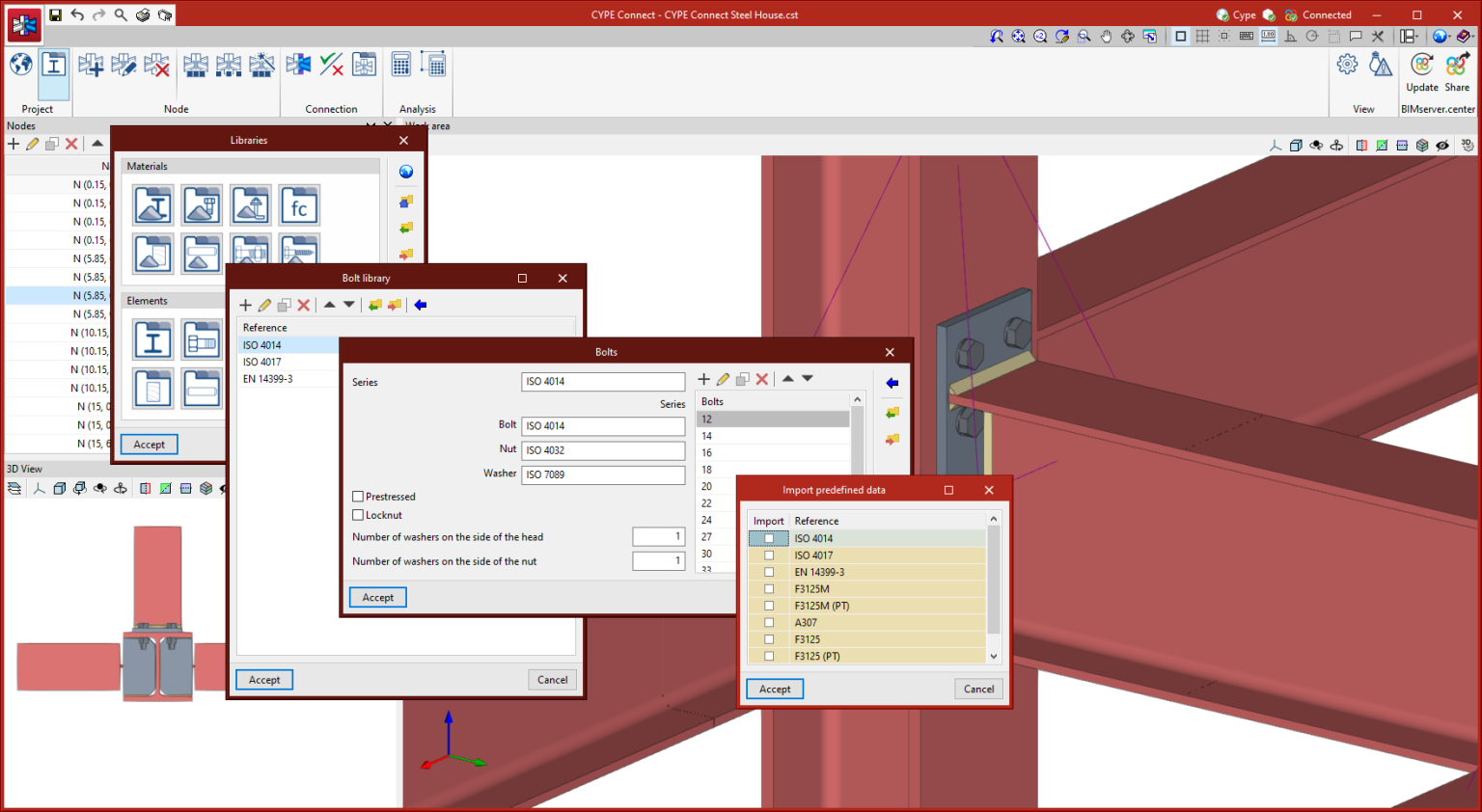Click the New node icon with plus
This screenshot has width=1482, height=812.
click(x=91, y=65)
